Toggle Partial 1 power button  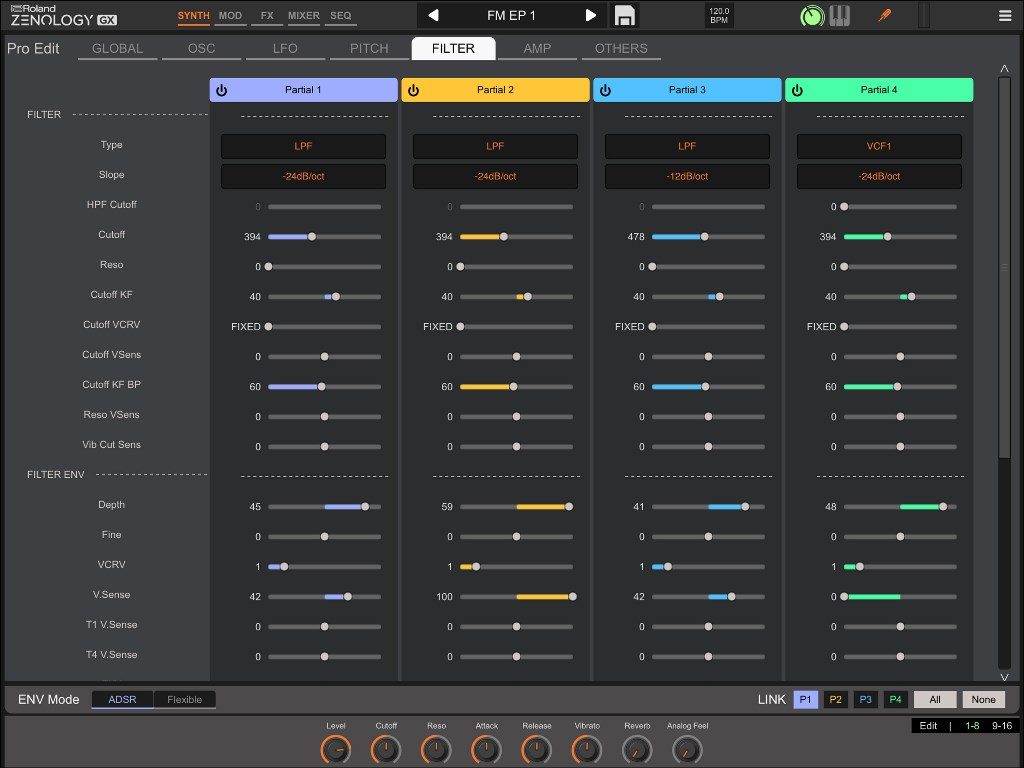tap(222, 90)
